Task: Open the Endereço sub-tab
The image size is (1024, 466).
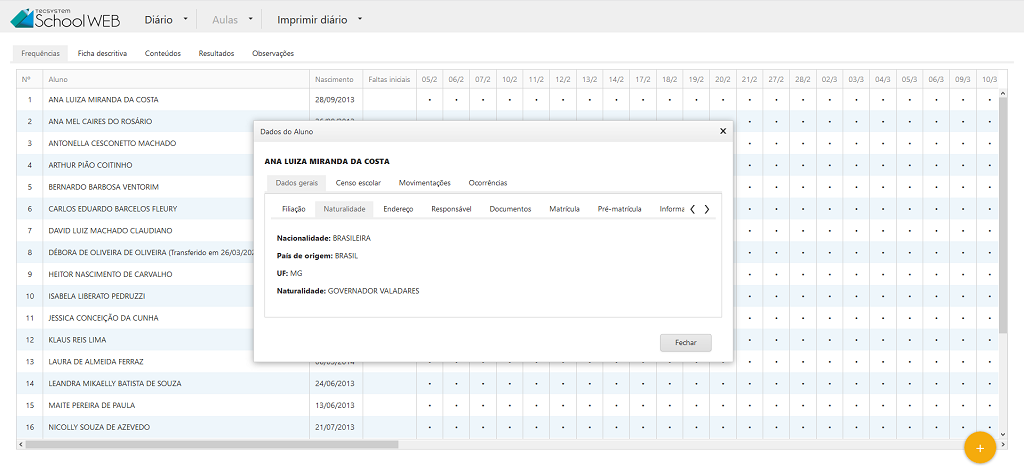Action: [x=398, y=209]
